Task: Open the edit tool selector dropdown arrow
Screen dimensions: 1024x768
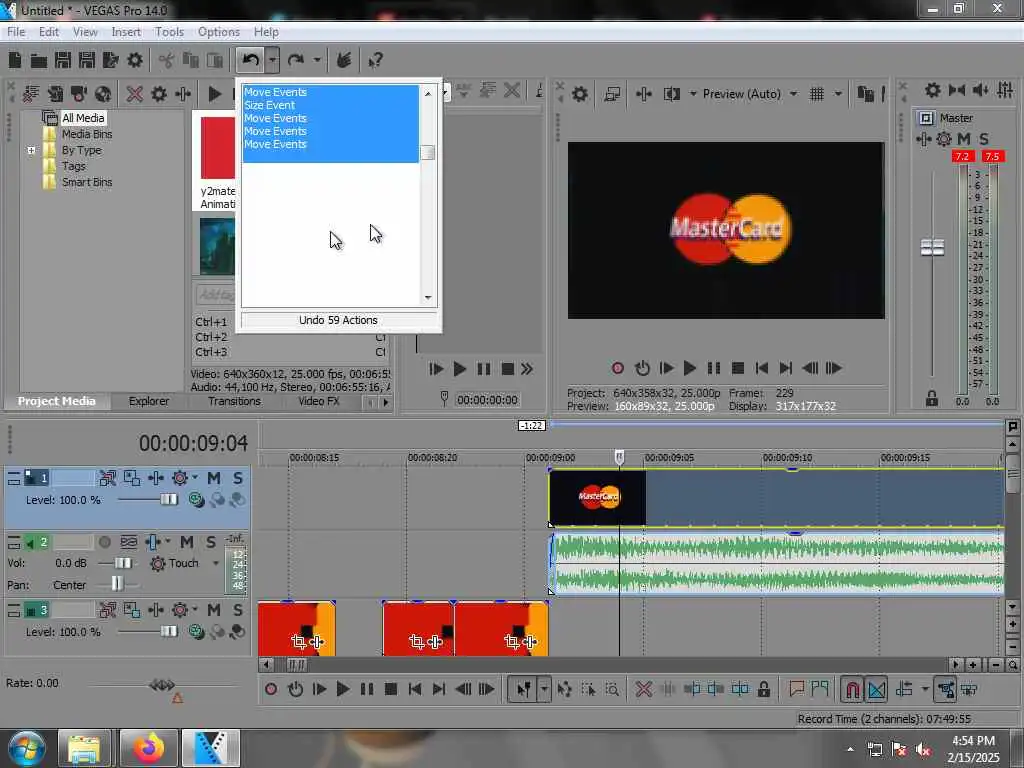Action: [544, 689]
